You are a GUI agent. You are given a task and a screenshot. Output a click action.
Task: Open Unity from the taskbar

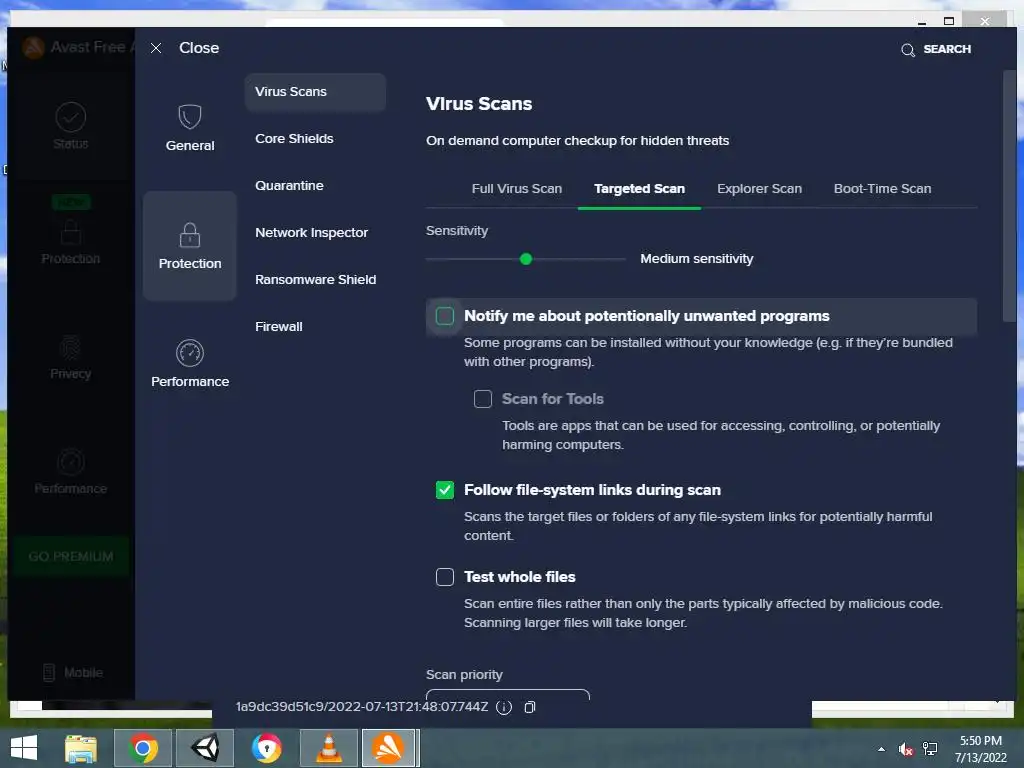click(x=205, y=748)
